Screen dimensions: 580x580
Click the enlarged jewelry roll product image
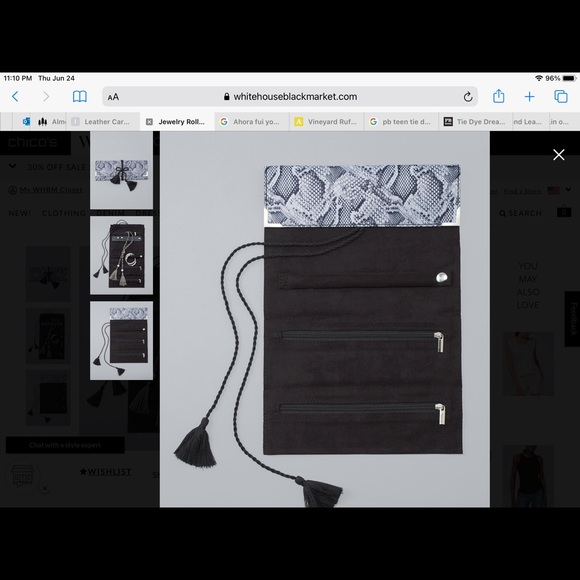pos(325,319)
